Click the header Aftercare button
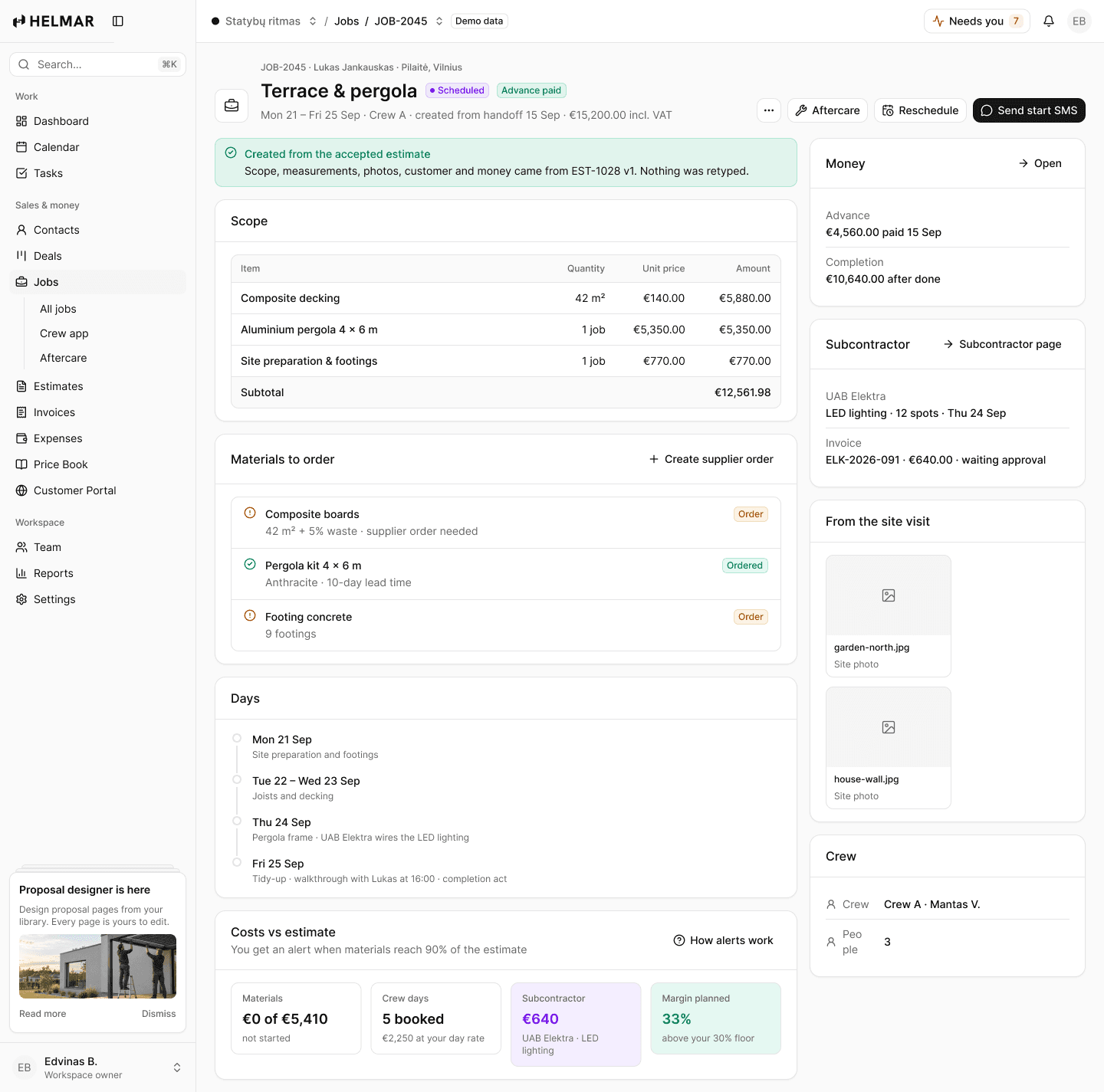The height and width of the screenshot is (1092, 1104). (x=827, y=110)
